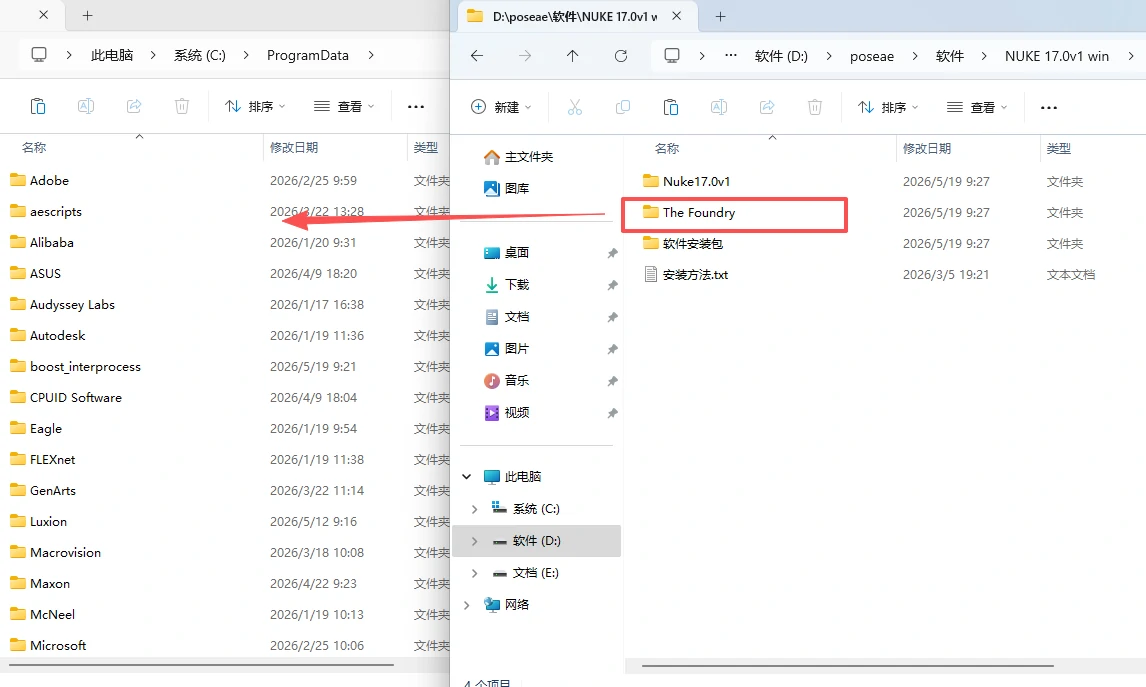Click 软件 (D:) in the right breadcrumb
Viewport: 1146px width, 687px height.
click(781, 56)
